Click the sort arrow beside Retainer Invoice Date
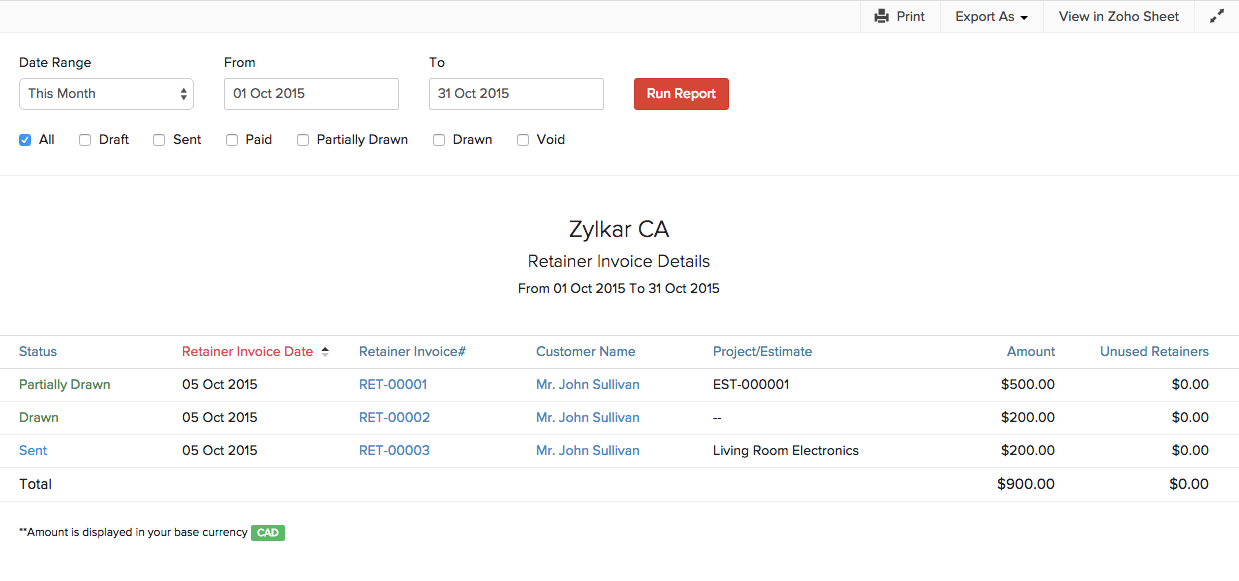This screenshot has width=1239, height=581. pos(325,352)
